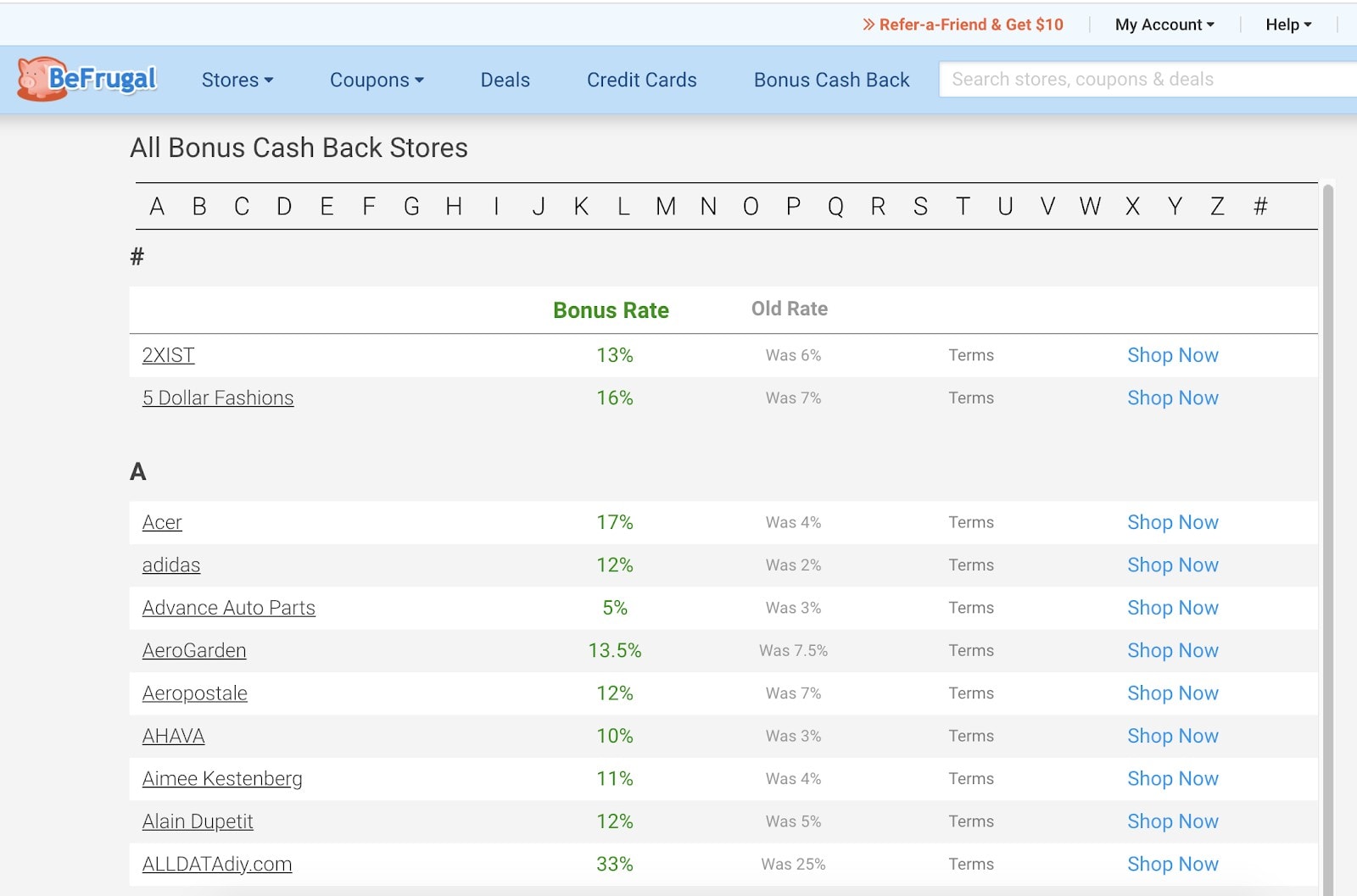This screenshot has height=896, width=1357.
Task: Click Shop Now for adidas
Action: [1173, 565]
